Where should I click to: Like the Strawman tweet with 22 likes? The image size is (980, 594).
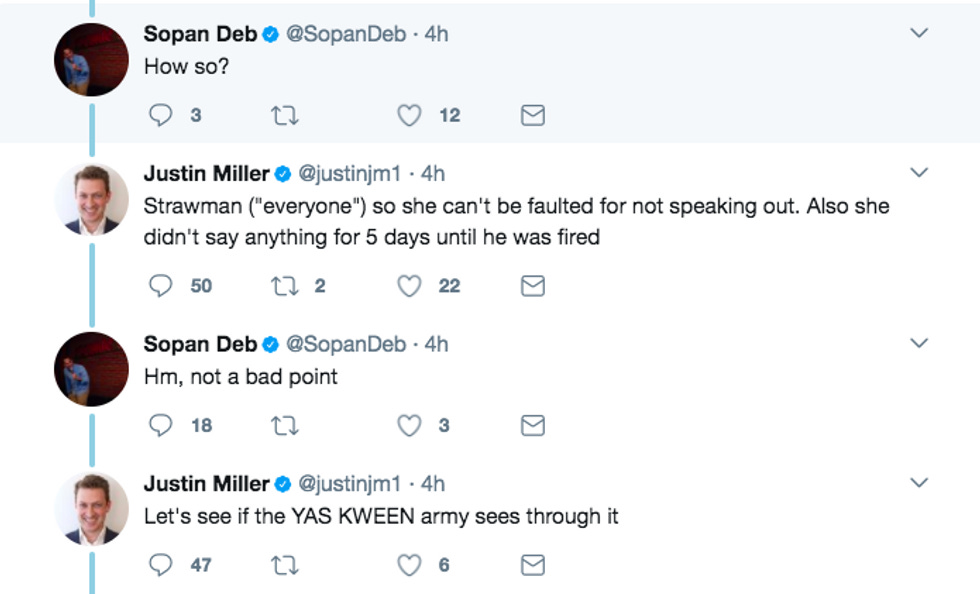409,286
